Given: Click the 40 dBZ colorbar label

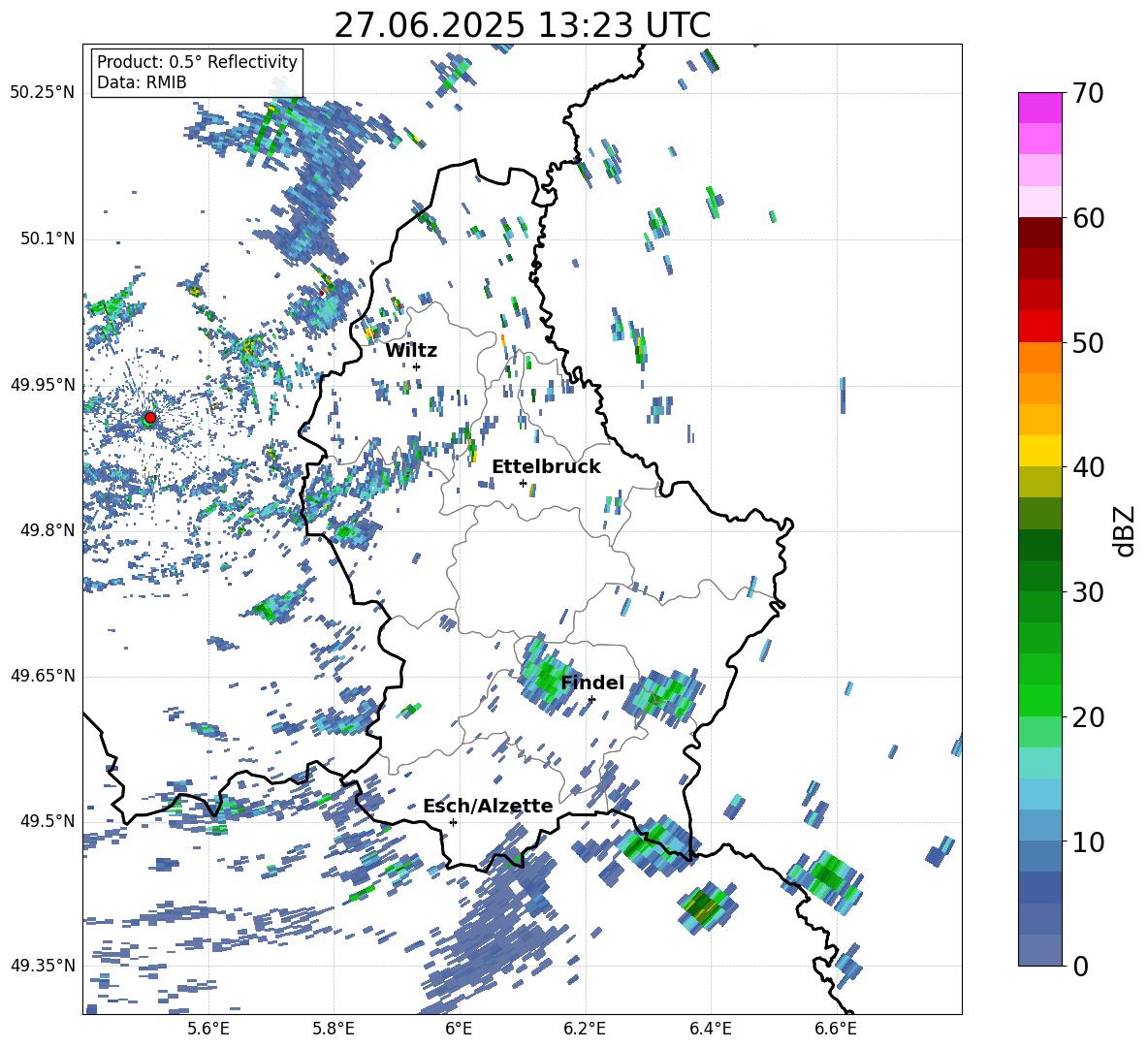Looking at the screenshot, I should [1088, 467].
